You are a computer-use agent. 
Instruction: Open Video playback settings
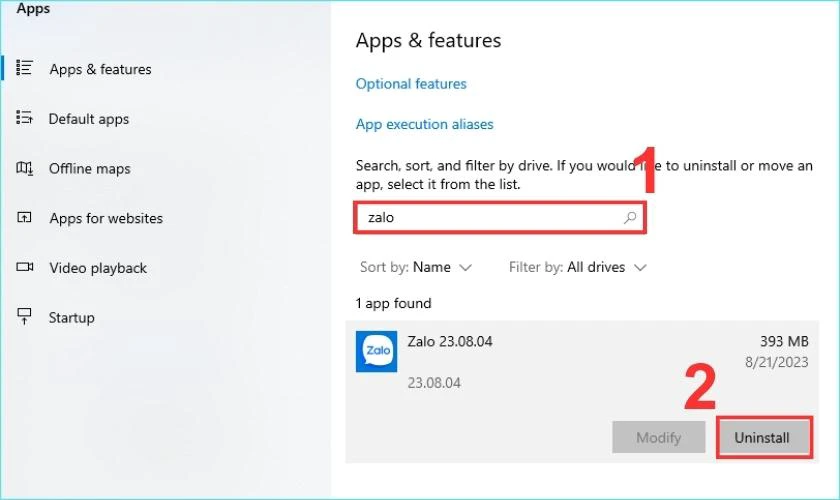[x=98, y=268]
